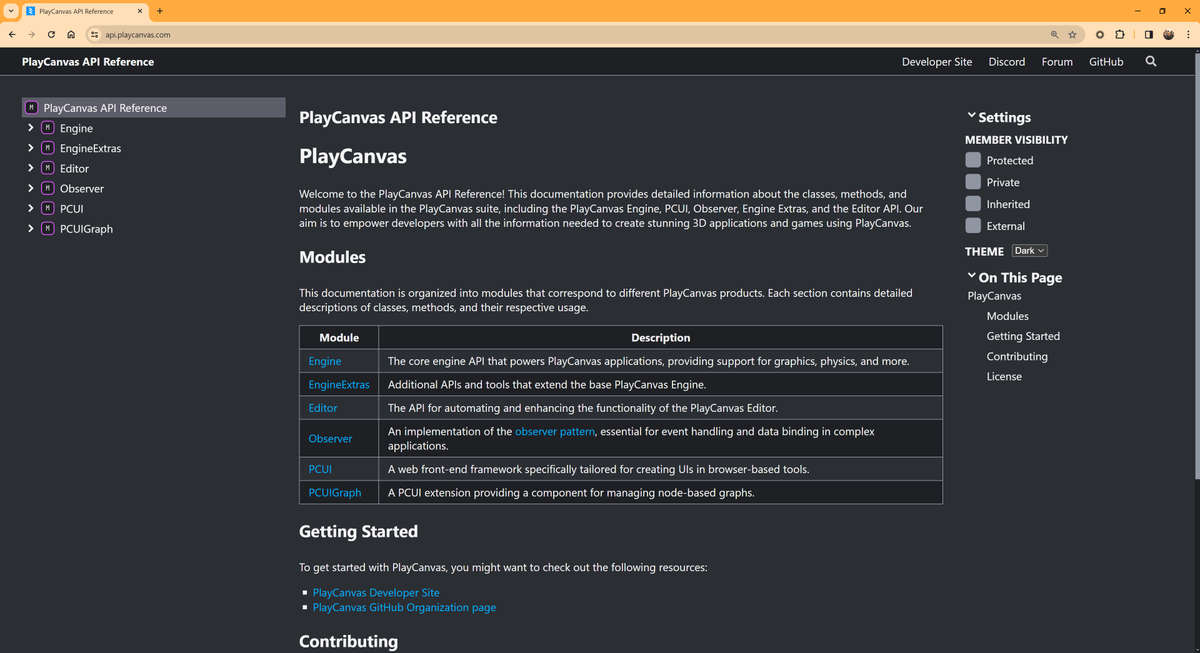Open new tab with plus icon
The image size is (1200, 653).
pyautogui.click(x=160, y=11)
